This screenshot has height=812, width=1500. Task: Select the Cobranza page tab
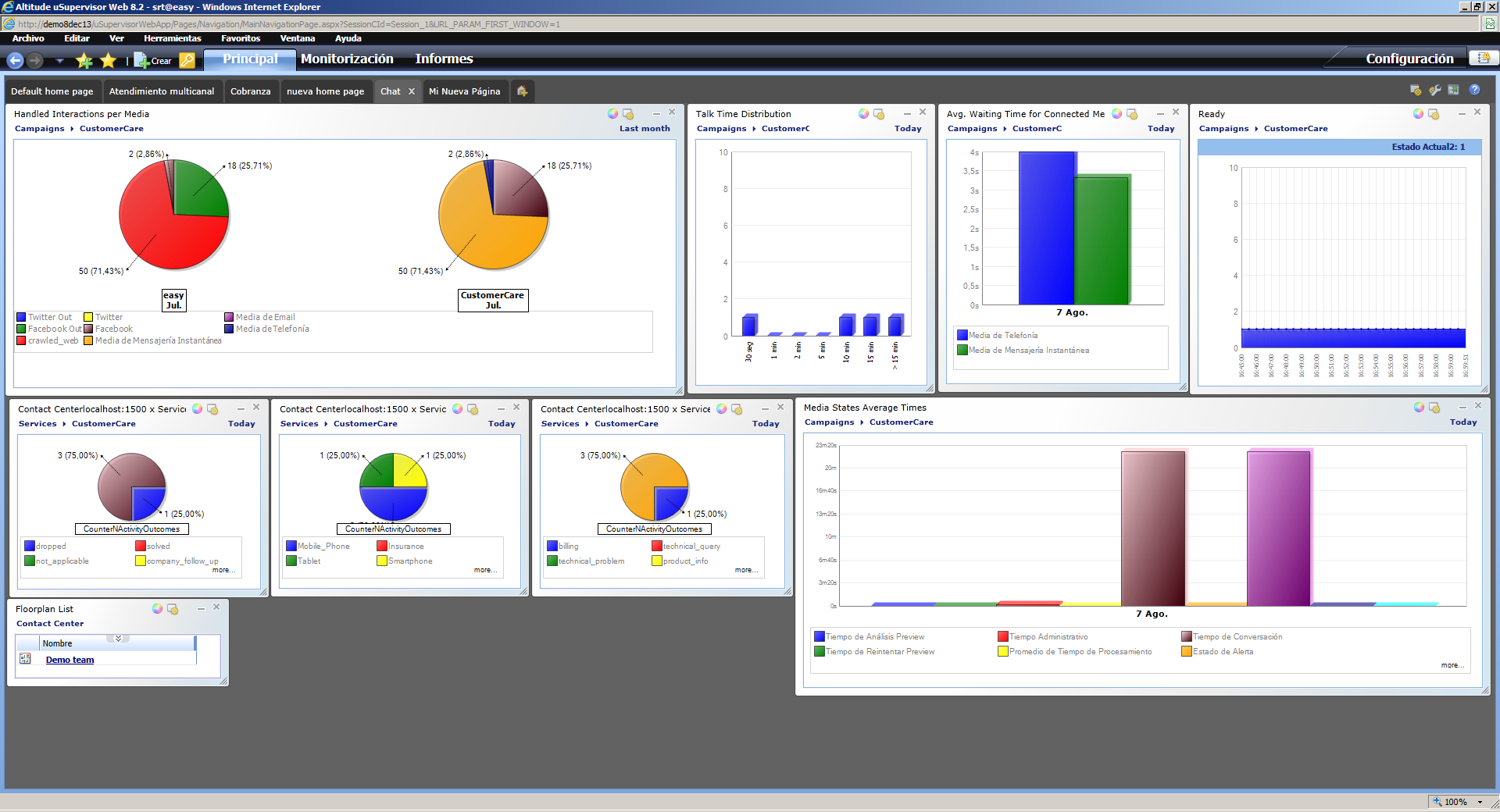250,91
